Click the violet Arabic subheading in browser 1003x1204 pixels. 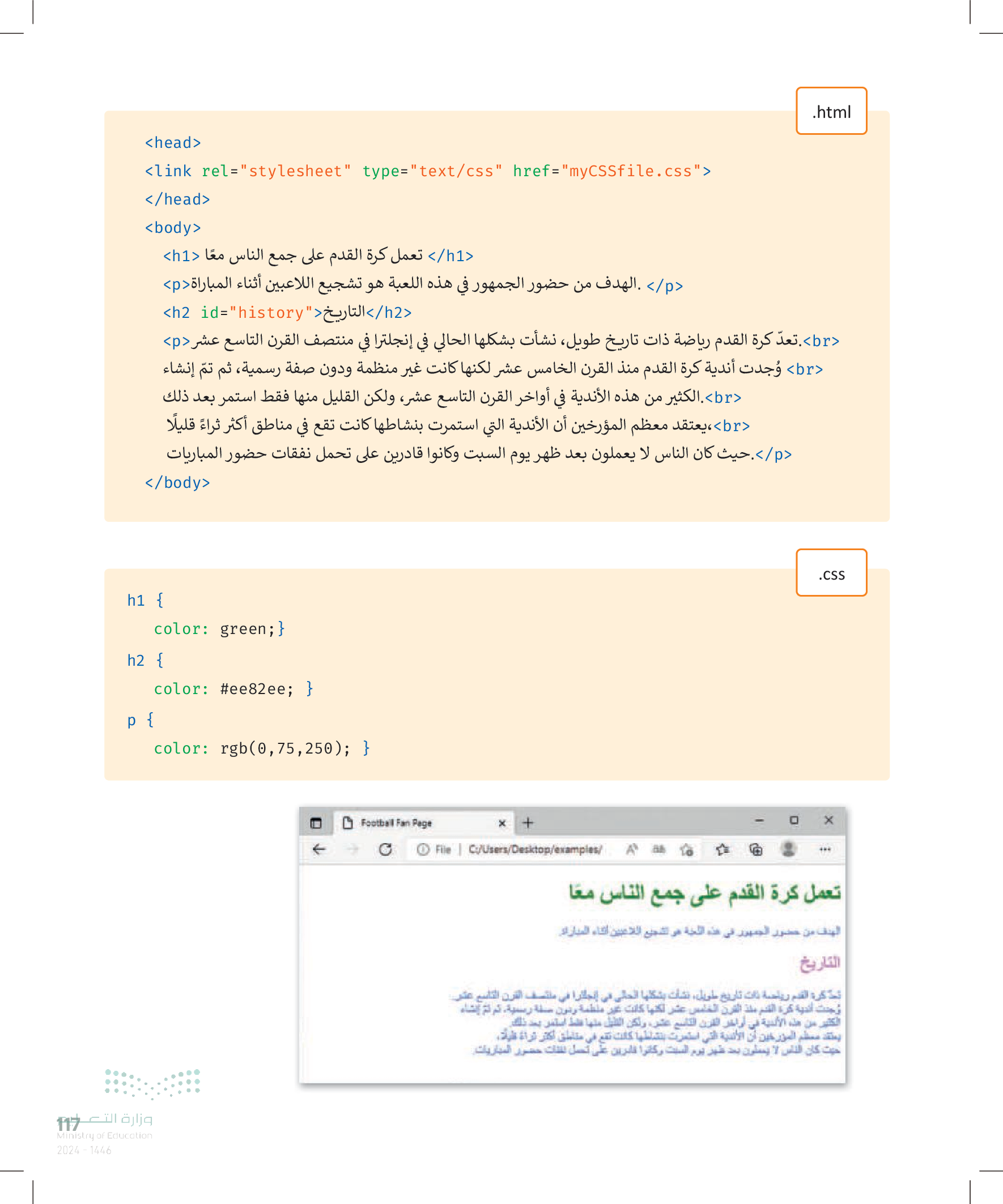point(820,963)
